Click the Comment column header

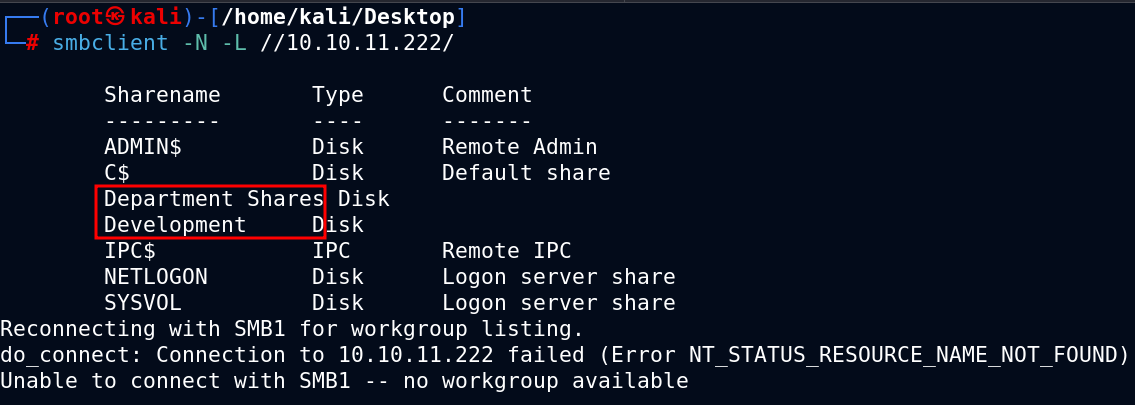pos(487,95)
